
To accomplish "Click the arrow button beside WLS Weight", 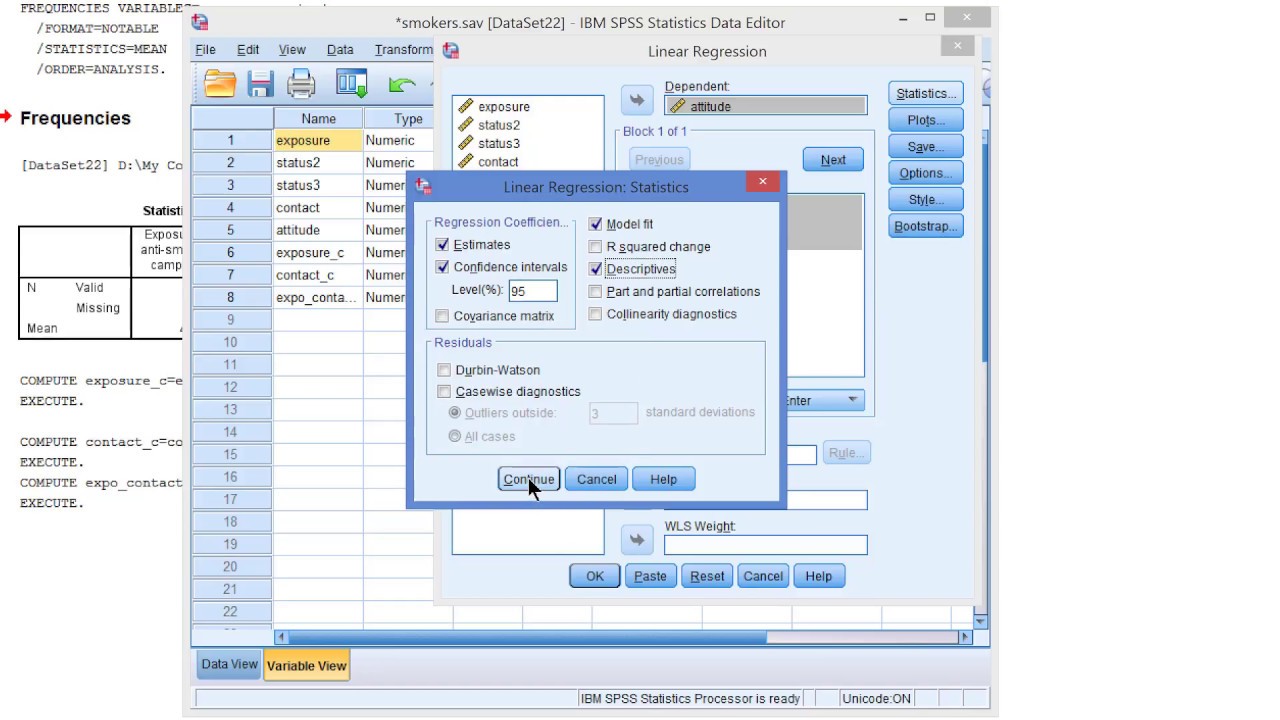I will pyautogui.click(x=637, y=540).
